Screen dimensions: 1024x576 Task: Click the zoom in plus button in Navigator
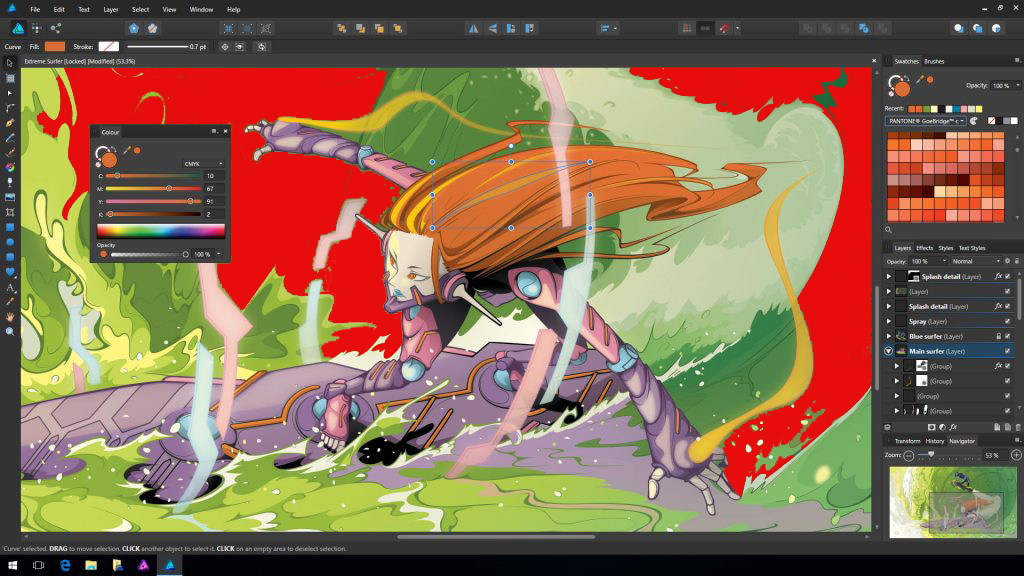pos(1016,455)
